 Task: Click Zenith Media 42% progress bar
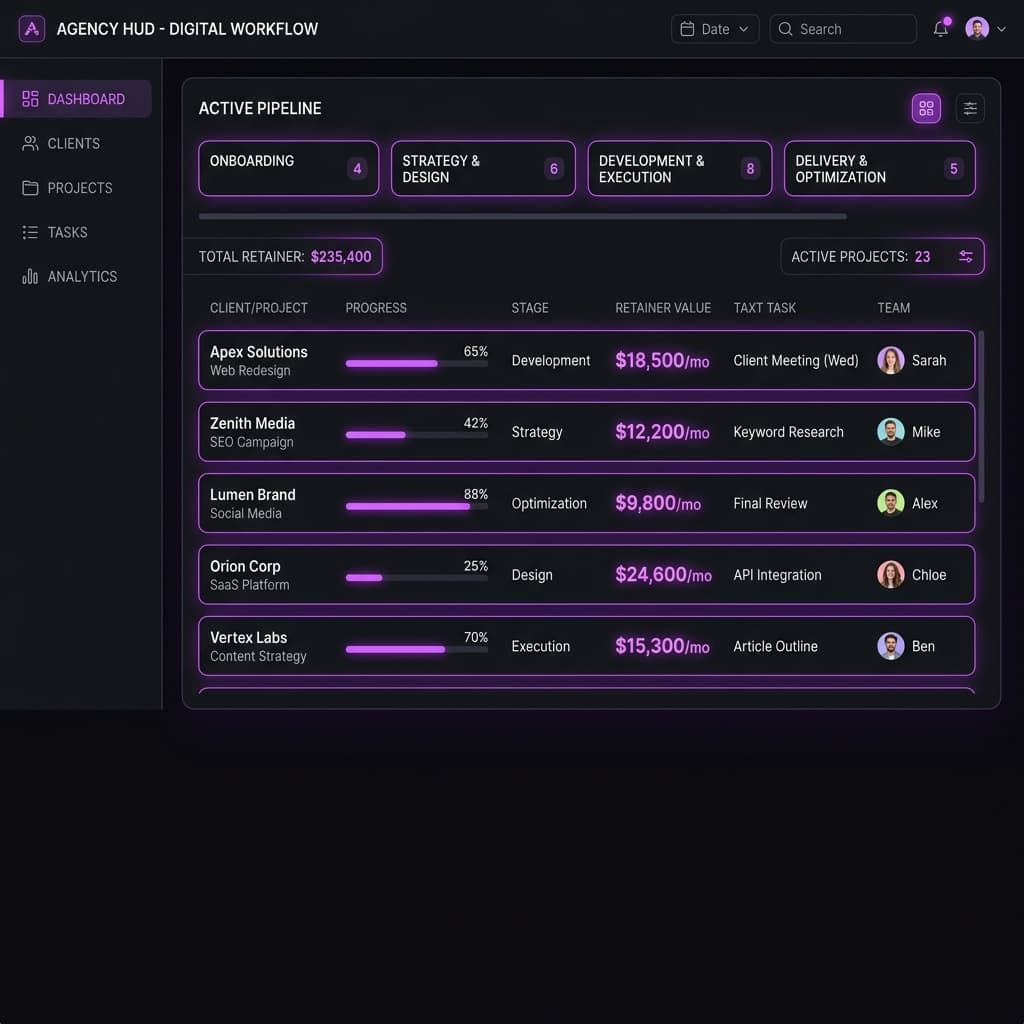[417, 435]
